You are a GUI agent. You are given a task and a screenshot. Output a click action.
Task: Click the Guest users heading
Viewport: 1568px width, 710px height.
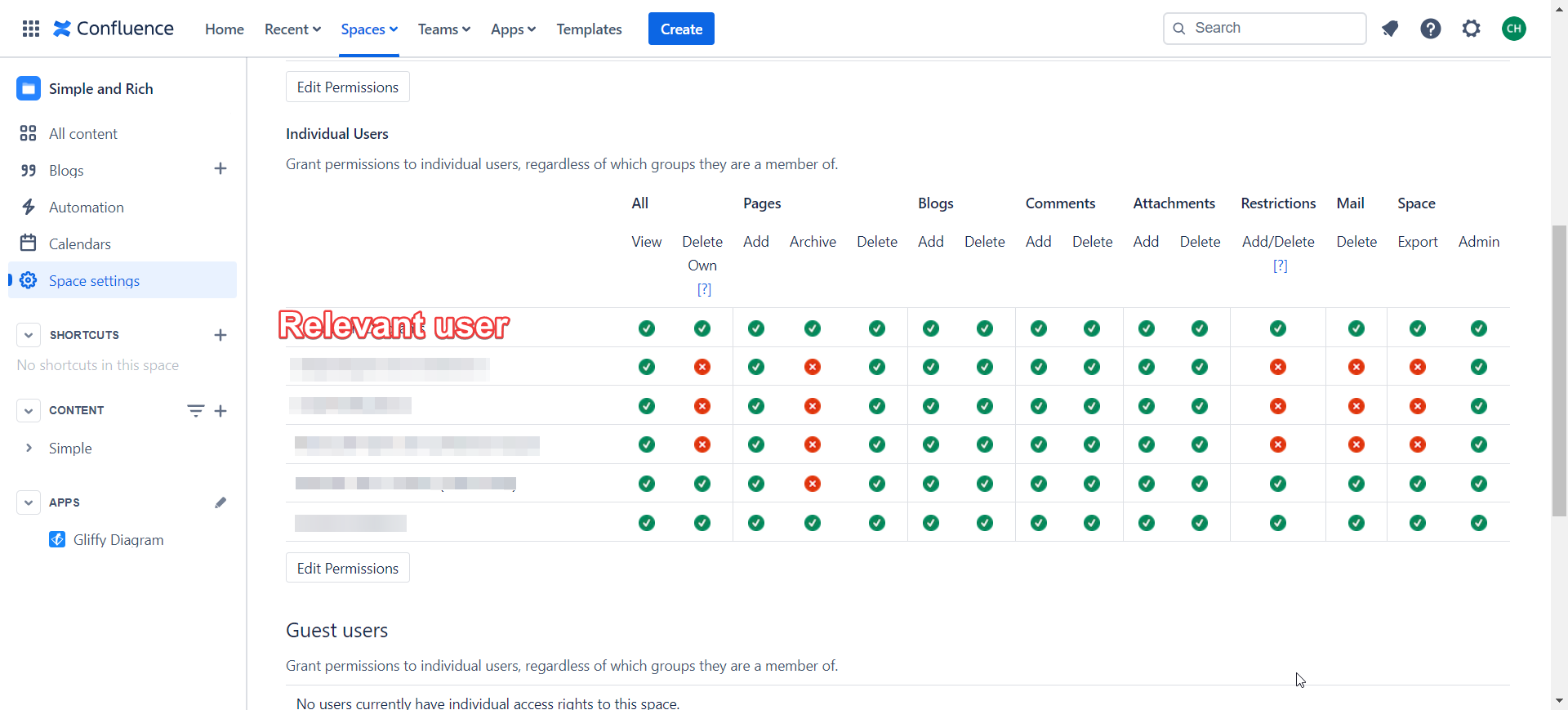click(x=336, y=630)
